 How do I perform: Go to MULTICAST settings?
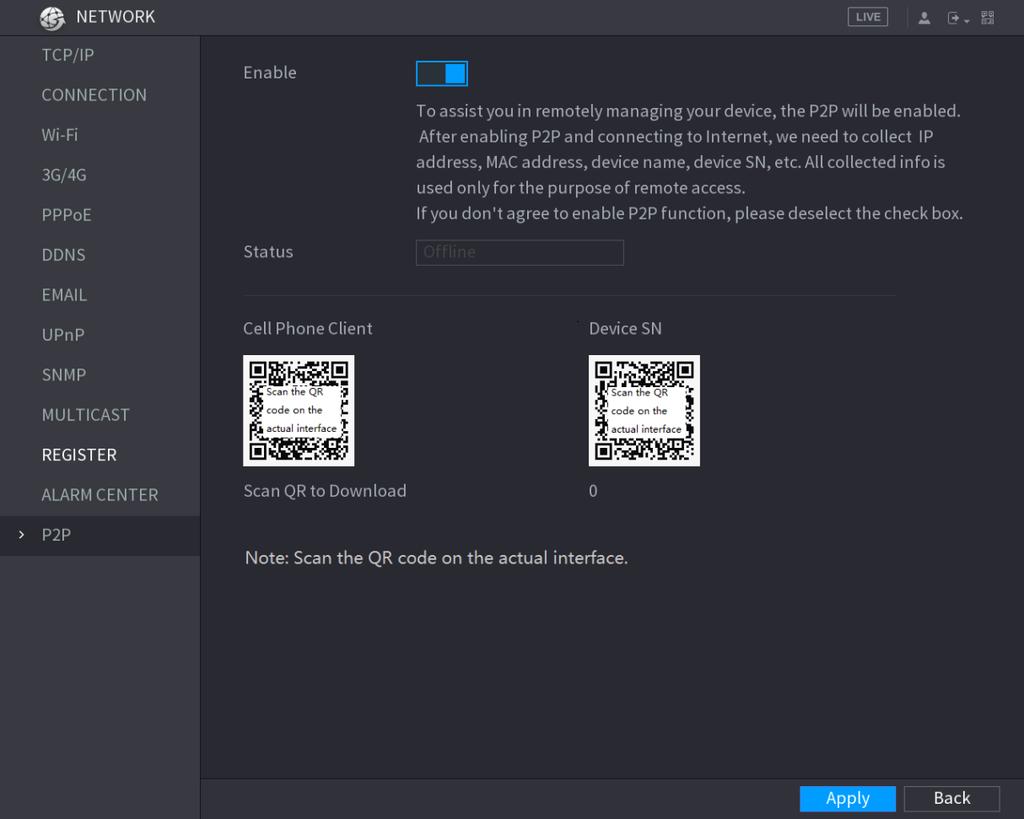pyautogui.click(x=86, y=415)
